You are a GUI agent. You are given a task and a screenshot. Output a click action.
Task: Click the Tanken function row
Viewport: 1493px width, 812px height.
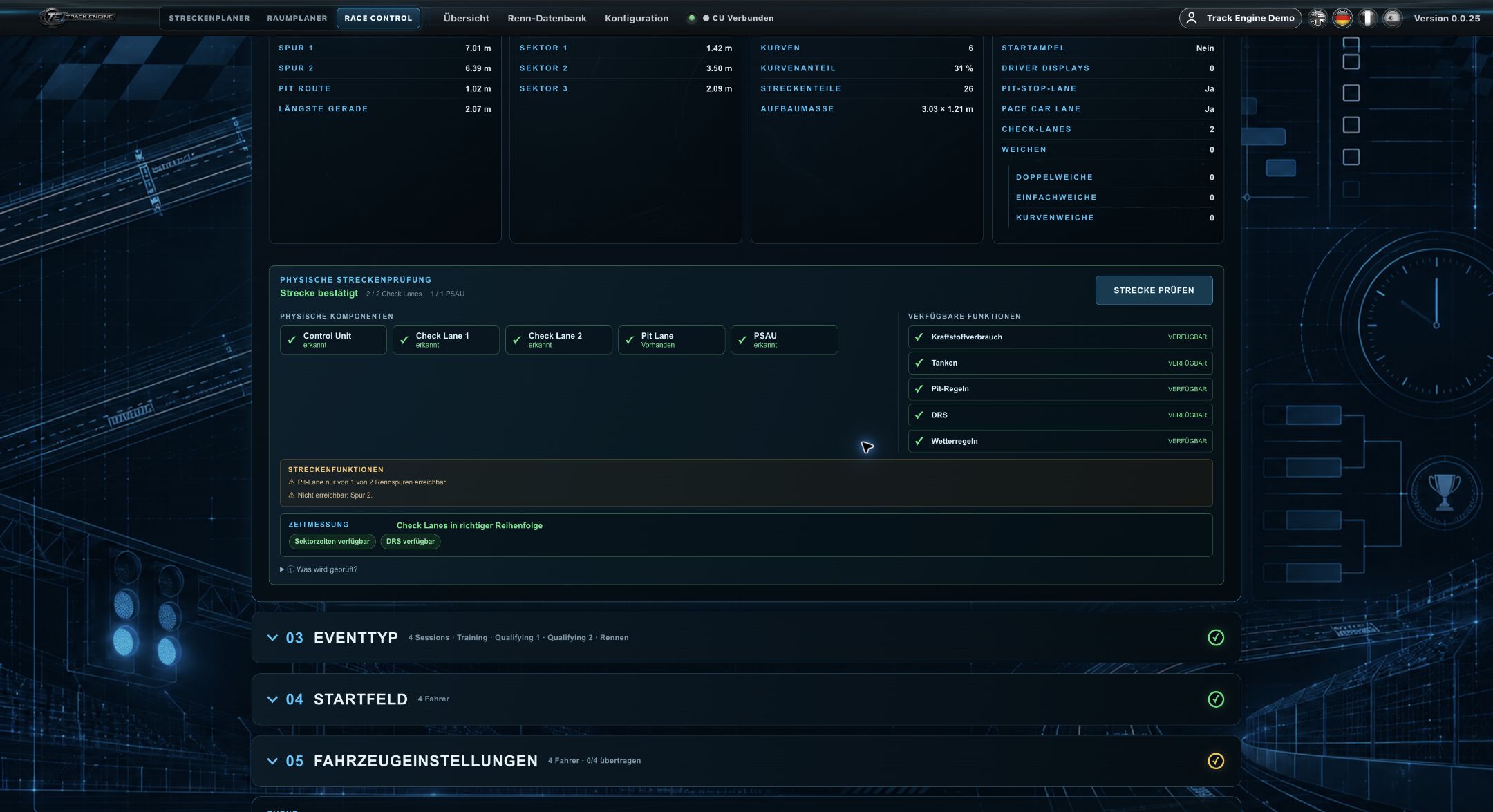(x=1060, y=363)
